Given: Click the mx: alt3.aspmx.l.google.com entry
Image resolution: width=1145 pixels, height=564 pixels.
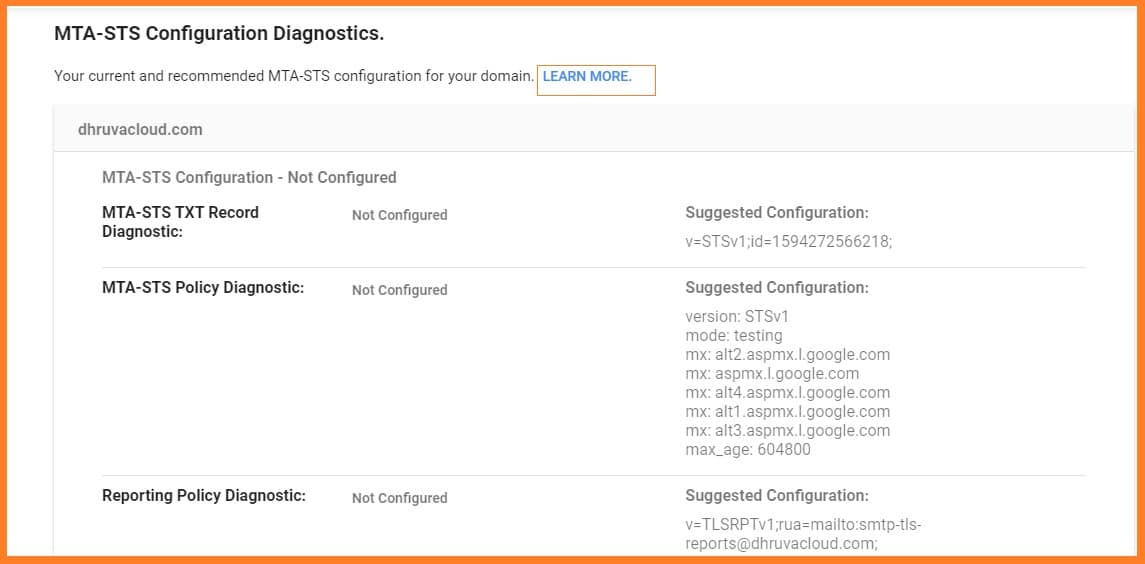Looking at the screenshot, I should pyautogui.click(x=787, y=430).
